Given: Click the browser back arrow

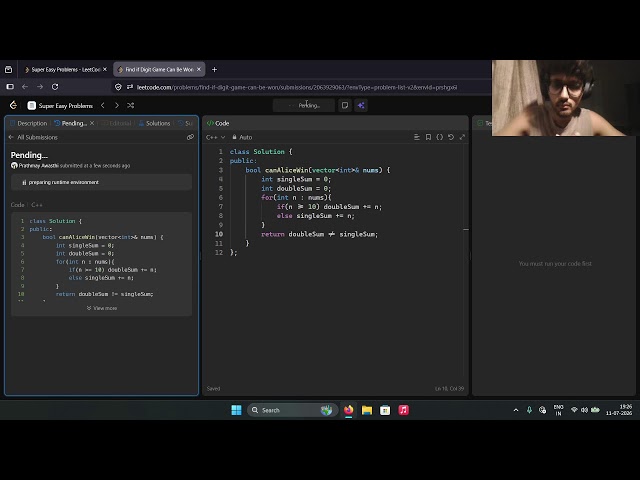Looking at the screenshot, I should (x=25, y=87).
